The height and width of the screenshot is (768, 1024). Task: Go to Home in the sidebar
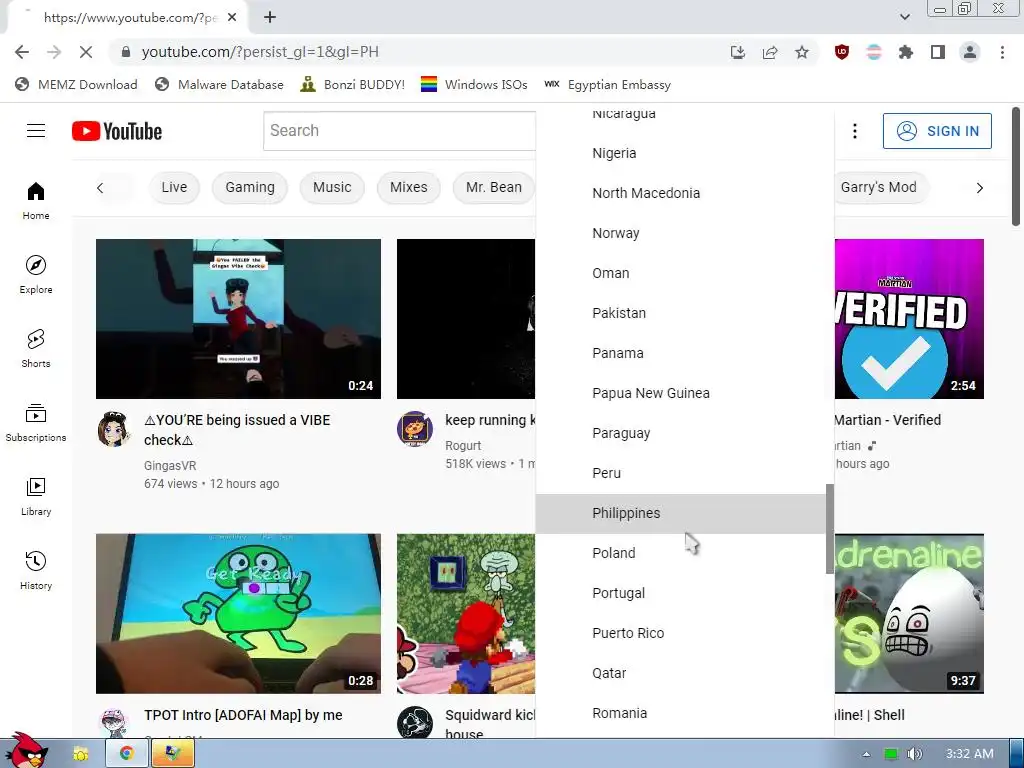36,200
